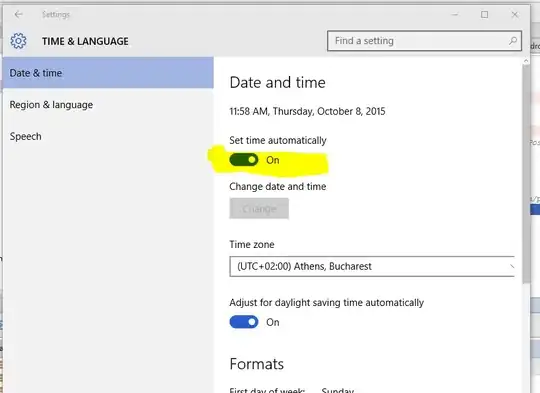Click the Time zone dropdown chevron
Screen dimensions: 540x393
[x=512, y=266]
